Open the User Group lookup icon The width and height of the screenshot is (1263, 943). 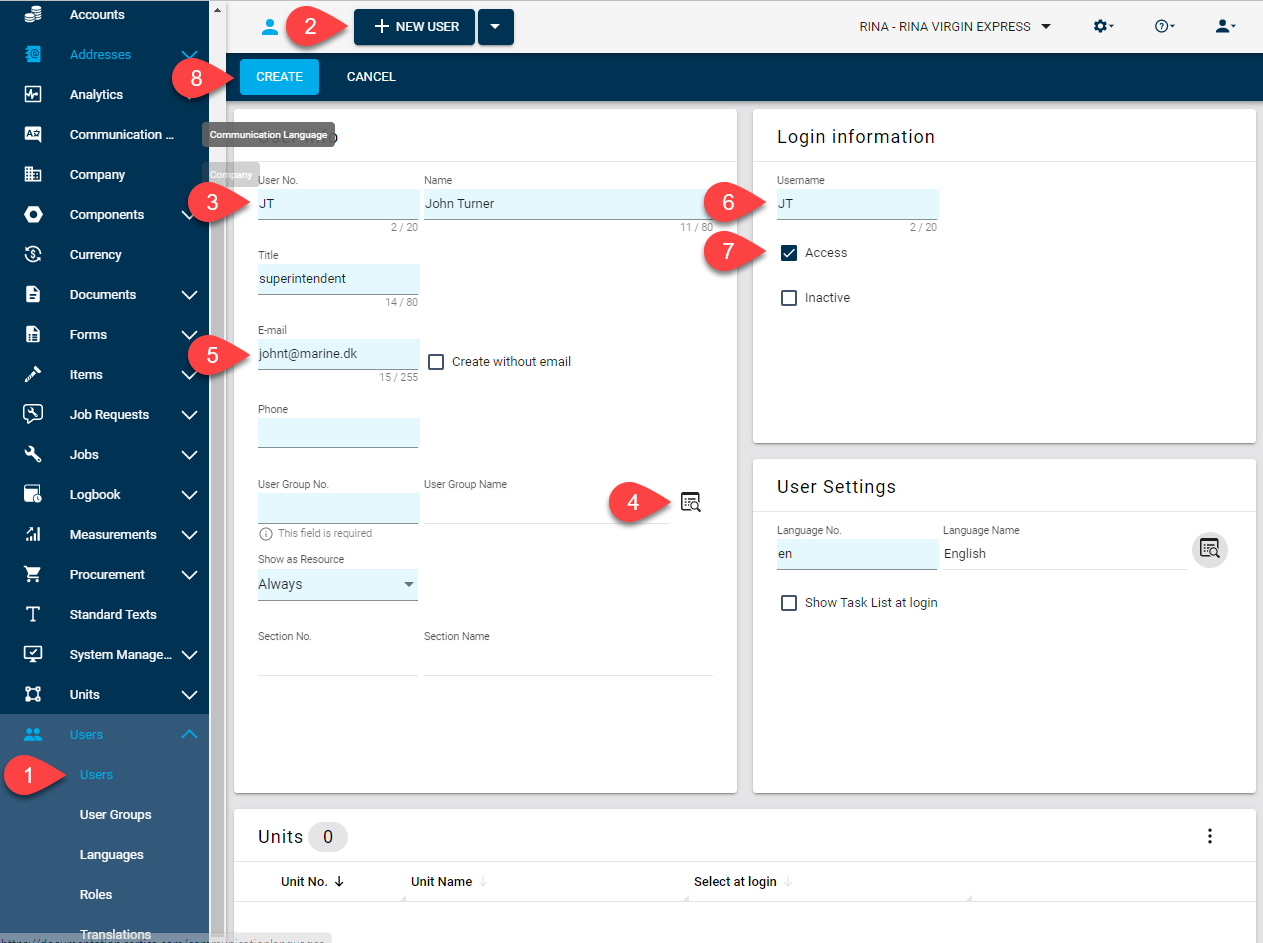(x=691, y=502)
